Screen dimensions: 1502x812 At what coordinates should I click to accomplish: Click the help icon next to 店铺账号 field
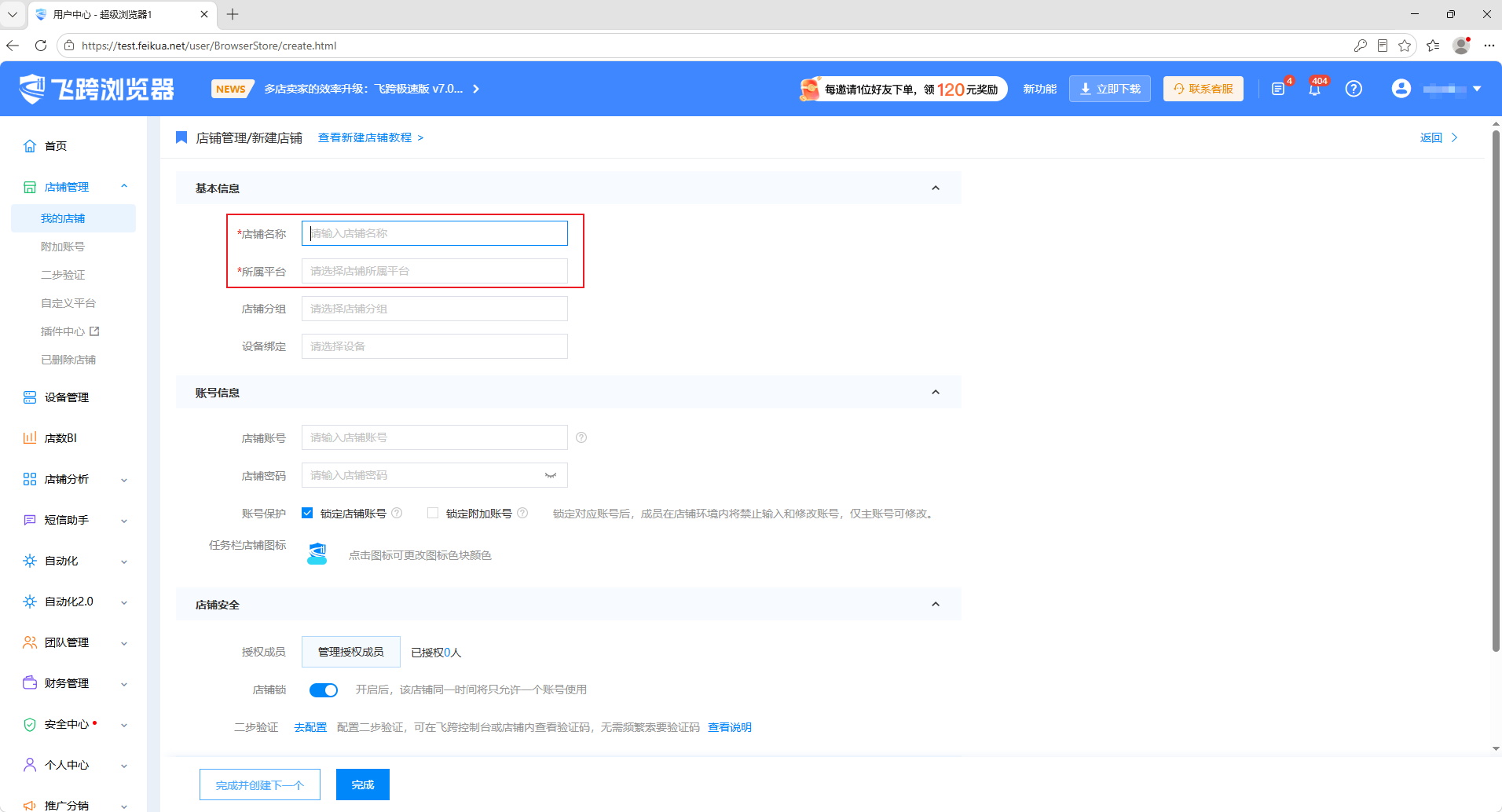[581, 437]
